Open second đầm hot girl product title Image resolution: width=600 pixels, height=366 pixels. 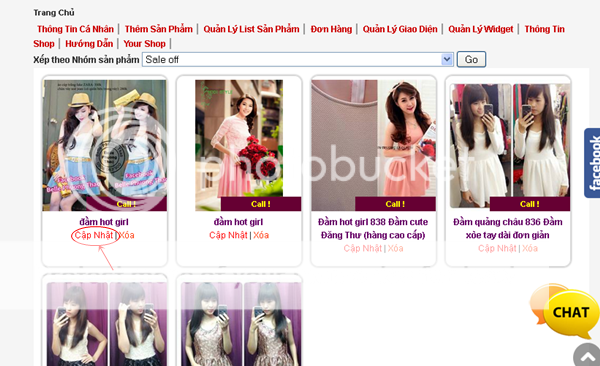tap(238, 222)
